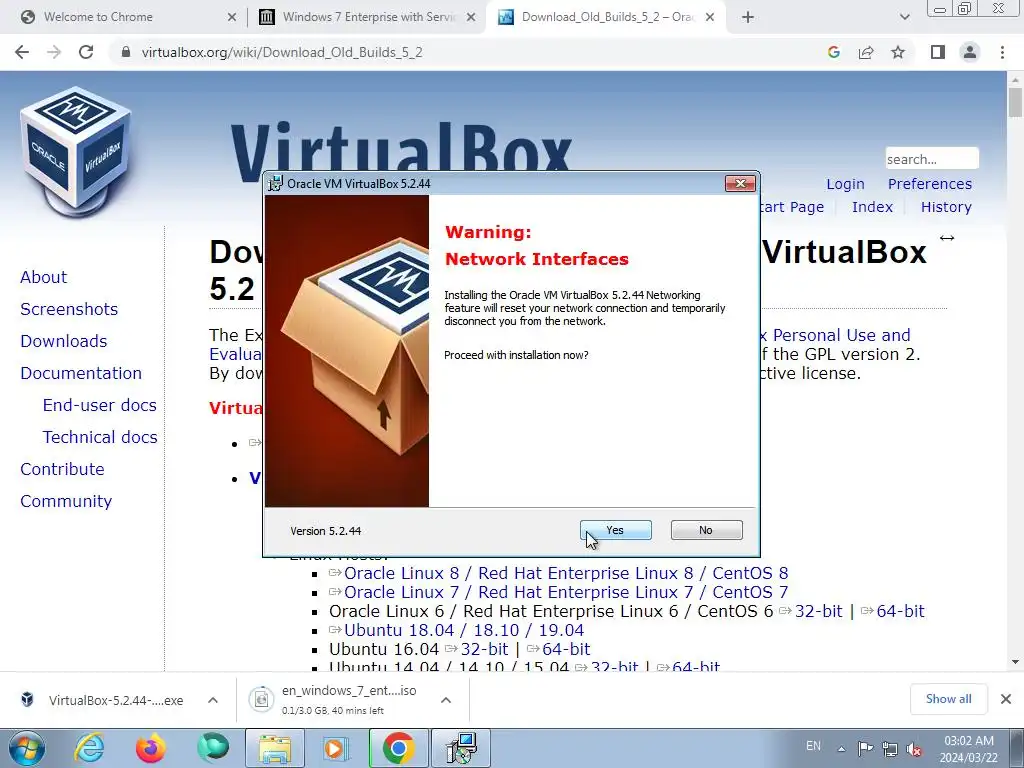Open Chrome's side panel icon
This screenshot has height=768, width=1024.
click(938, 52)
